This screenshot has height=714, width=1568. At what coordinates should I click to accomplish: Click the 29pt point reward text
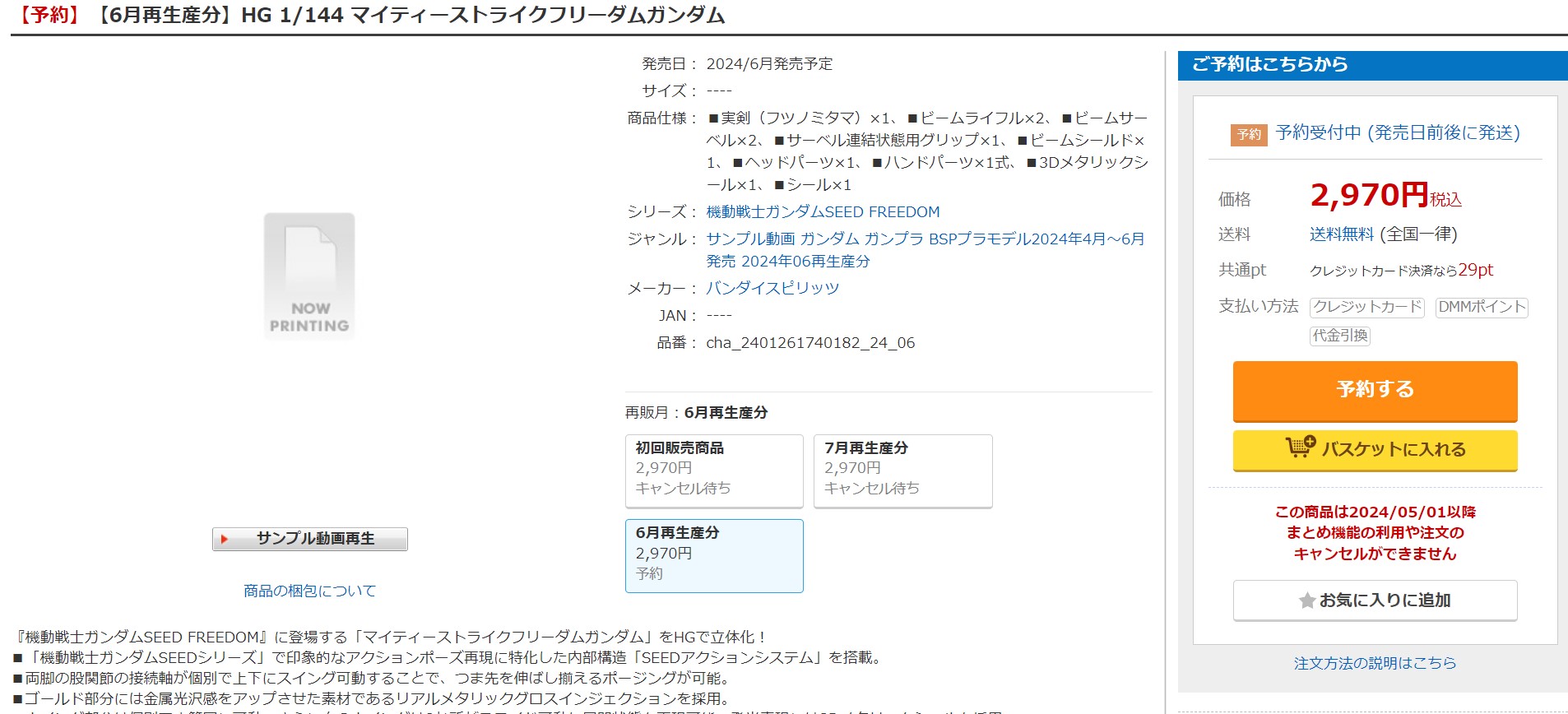coord(1476,270)
